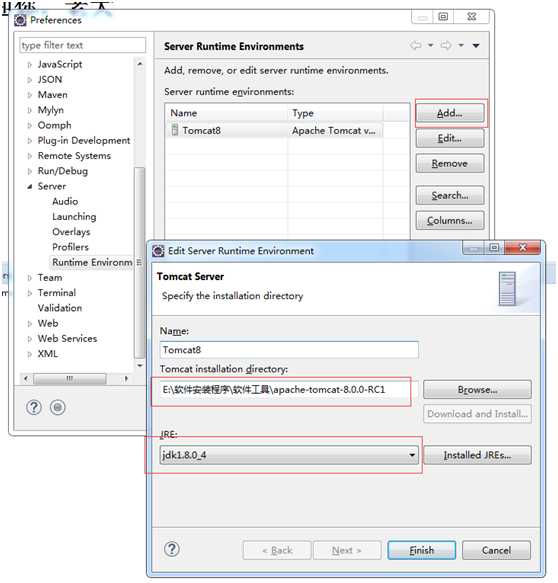Expand the JavaScript tree node
This screenshot has width=558, height=583.
point(30,65)
